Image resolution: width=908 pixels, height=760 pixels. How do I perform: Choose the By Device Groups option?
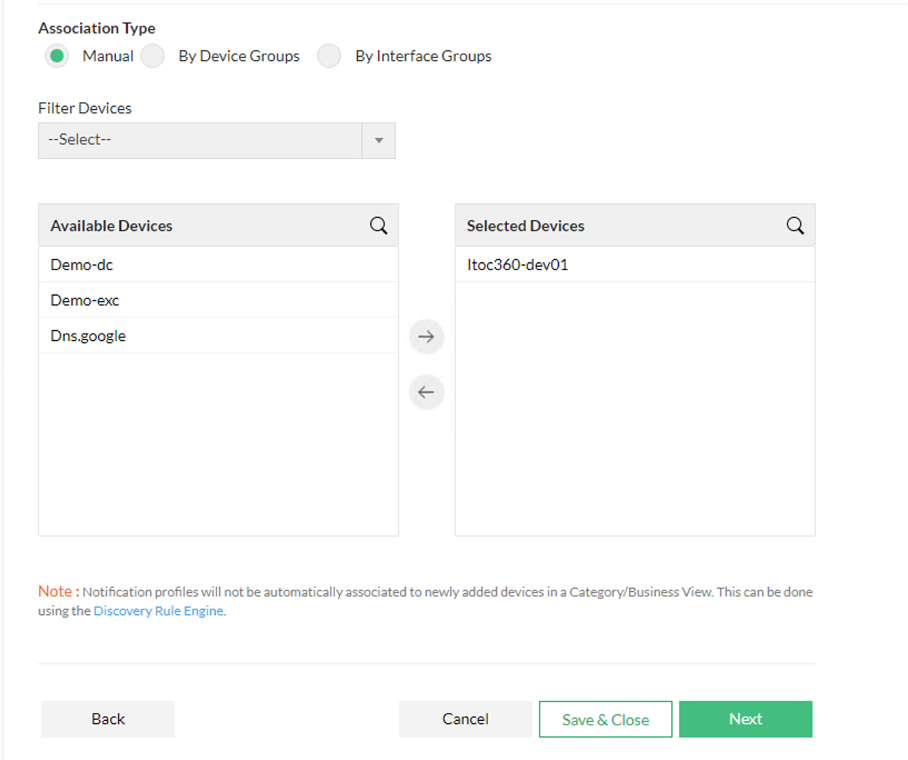pos(153,56)
